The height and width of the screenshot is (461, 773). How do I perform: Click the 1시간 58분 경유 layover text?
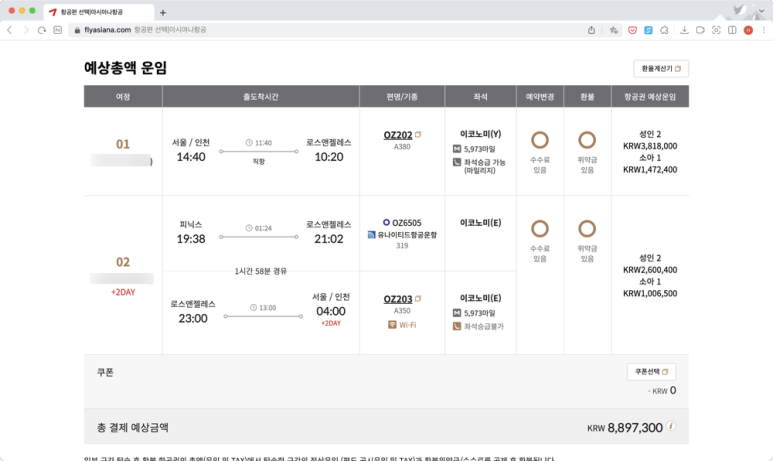click(x=260, y=271)
